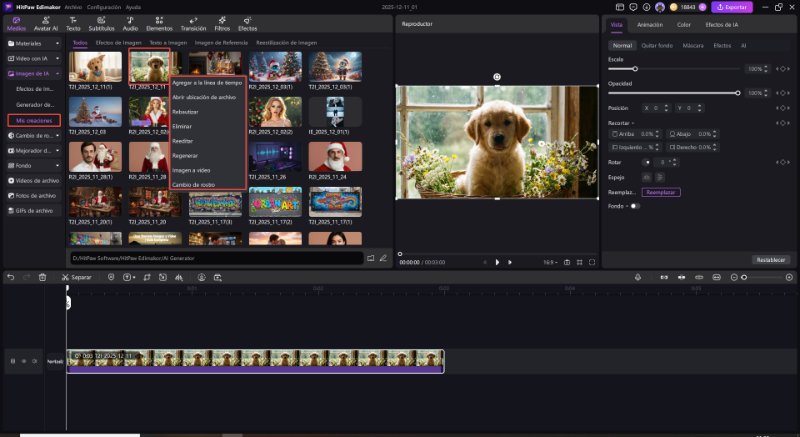Viewport: 800px width, 437px height.
Task: Click the Exportar button
Action: click(x=732, y=7)
